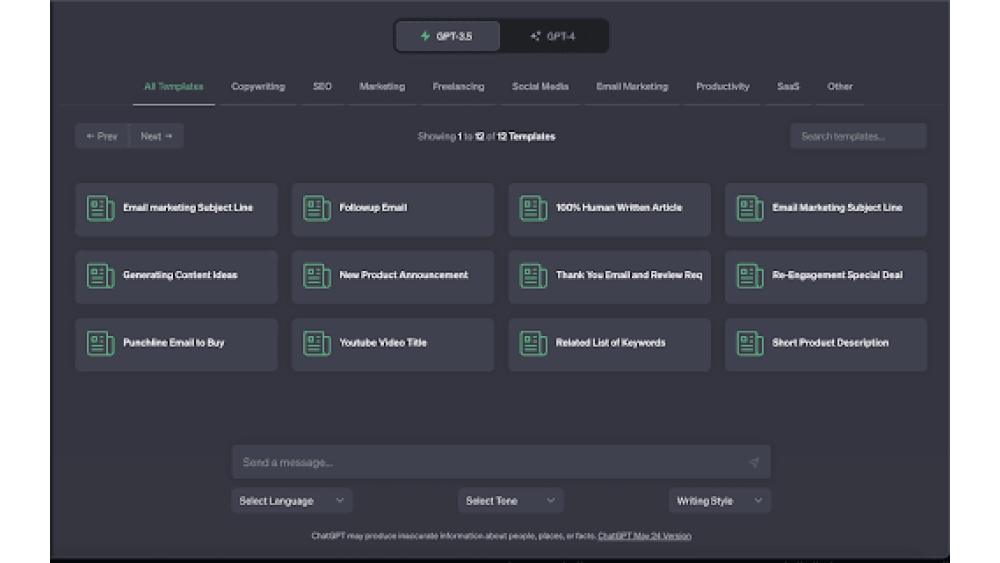The image size is (1000, 563).
Task: Click the icon on Email marketing Subject Line card
Action: click(x=100, y=208)
